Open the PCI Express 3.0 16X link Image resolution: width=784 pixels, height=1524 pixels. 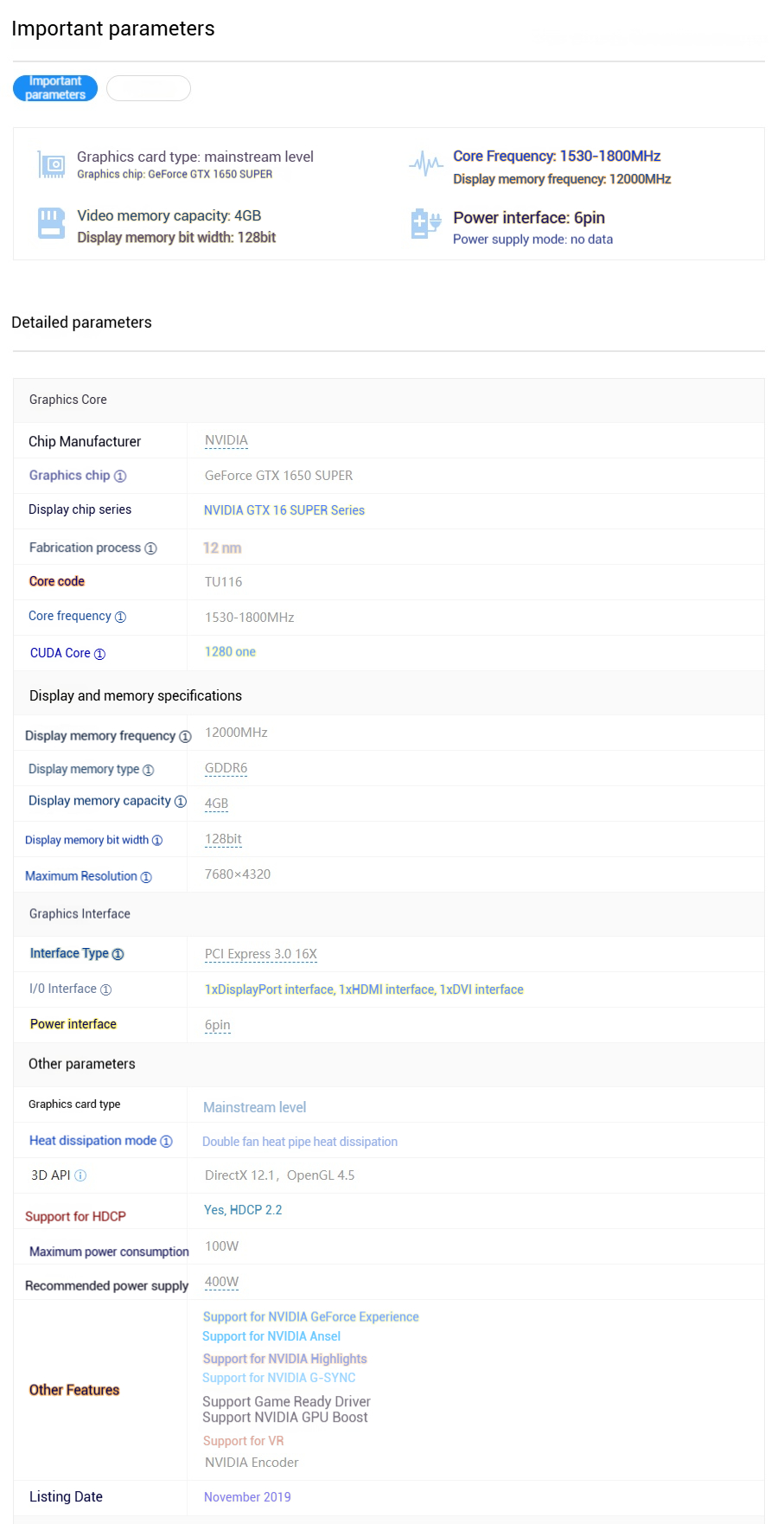261,954
